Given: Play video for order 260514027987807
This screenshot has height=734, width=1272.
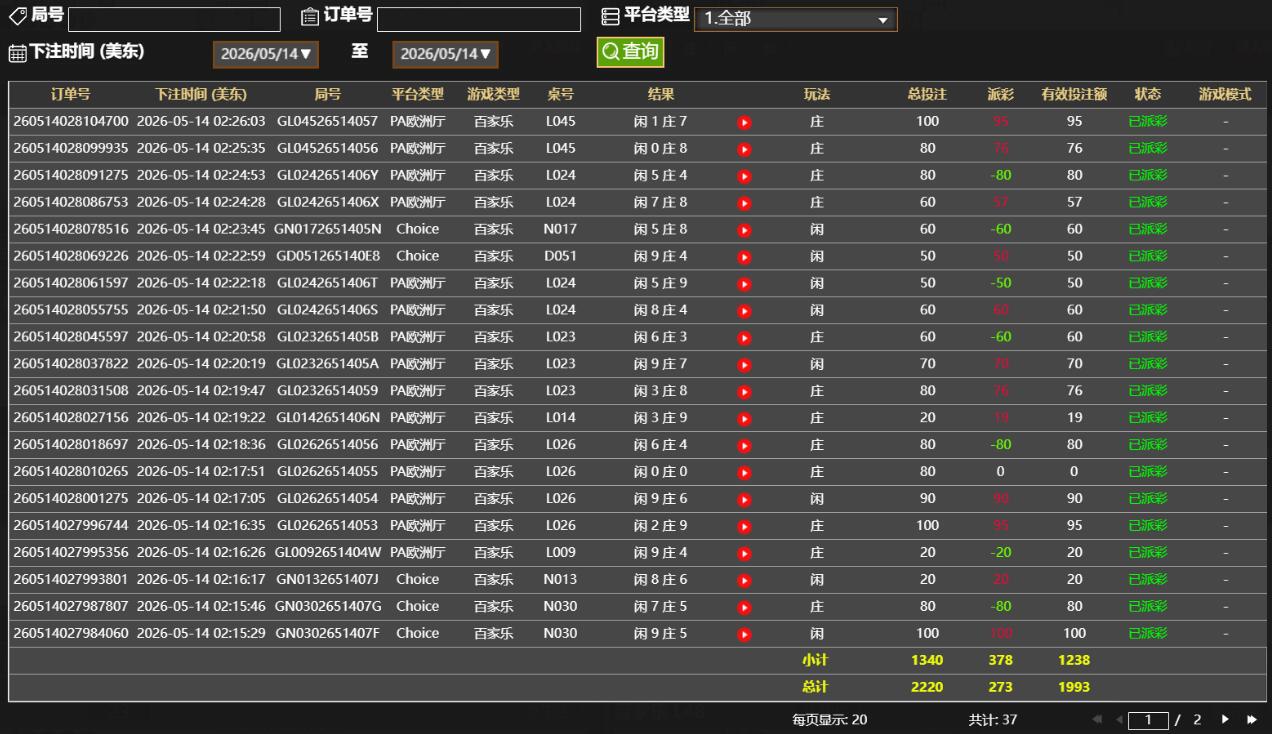Looking at the screenshot, I should (744, 607).
